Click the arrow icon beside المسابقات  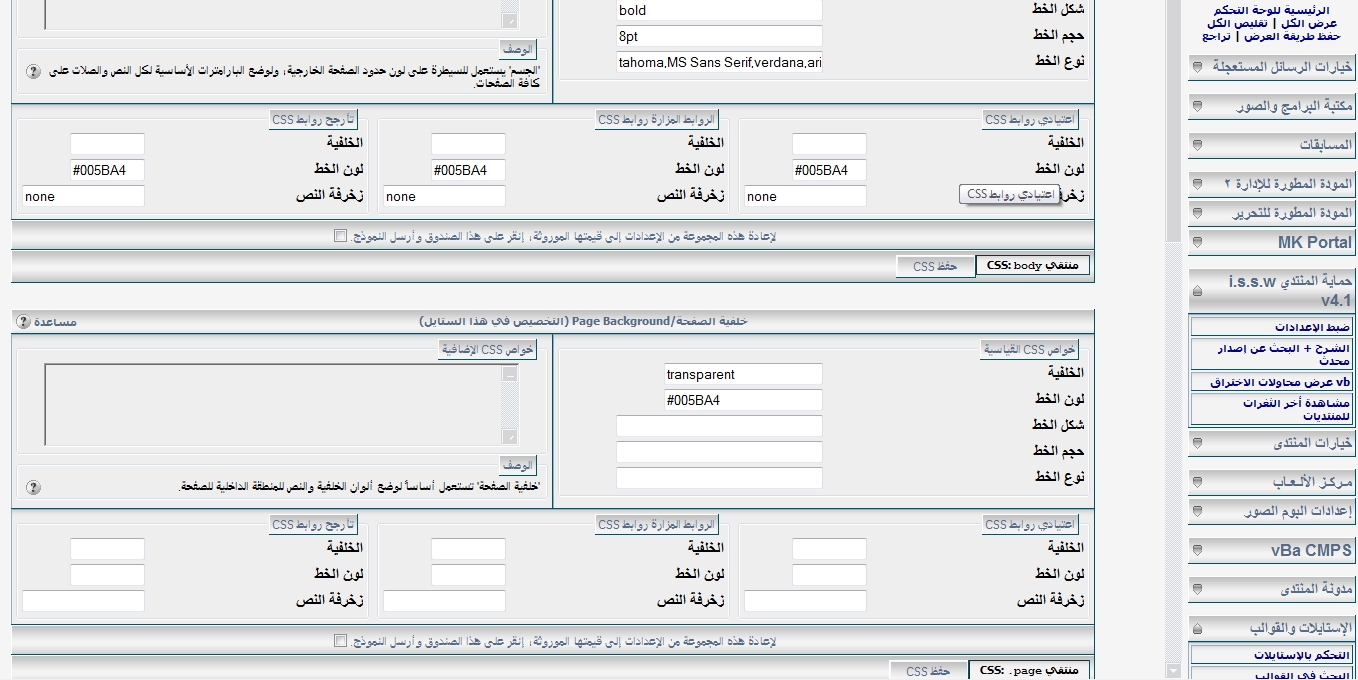1197,145
